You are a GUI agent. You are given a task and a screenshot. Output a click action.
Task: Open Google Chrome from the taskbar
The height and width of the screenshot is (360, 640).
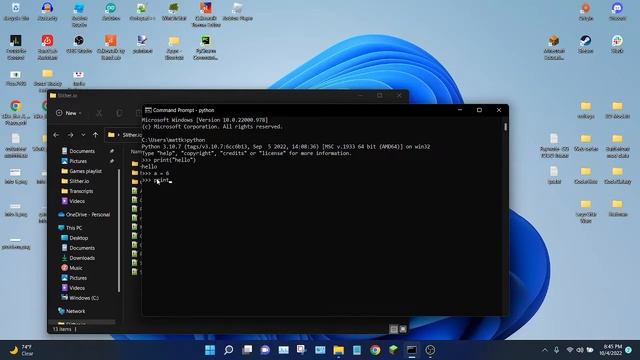coord(375,350)
